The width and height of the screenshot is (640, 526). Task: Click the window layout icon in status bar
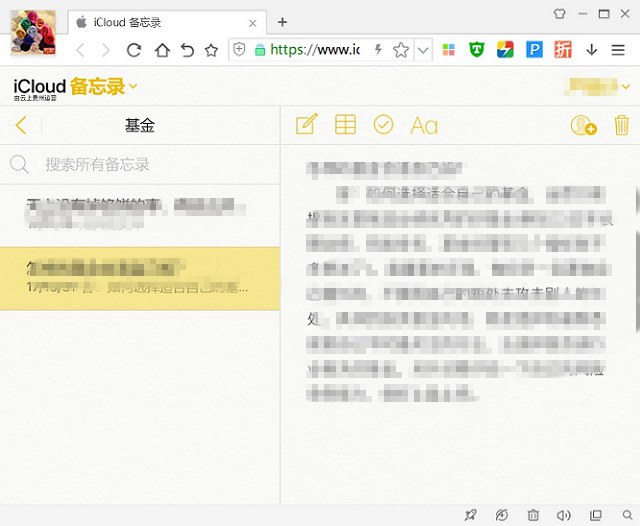point(596,515)
